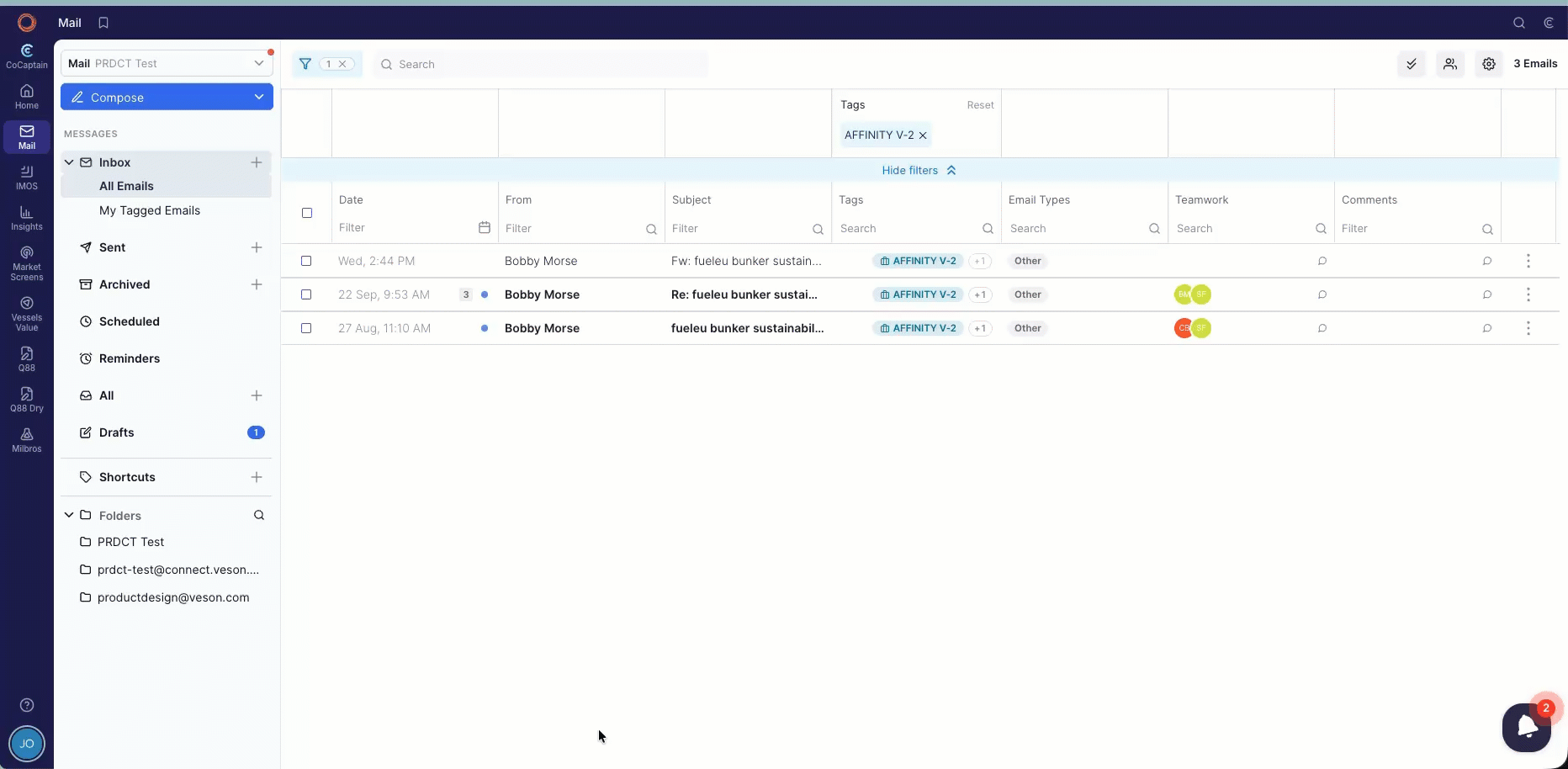Open IMOS module icon

click(27, 178)
